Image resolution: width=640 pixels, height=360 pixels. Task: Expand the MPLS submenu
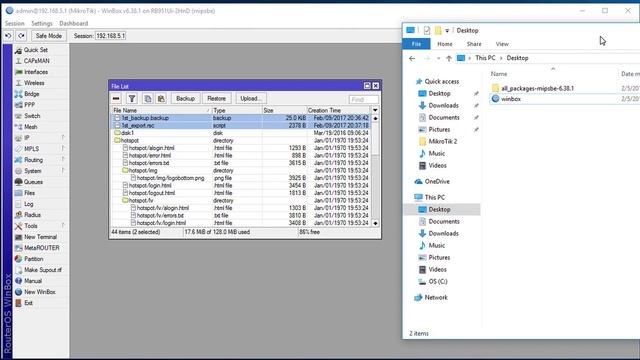(x=32, y=149)
